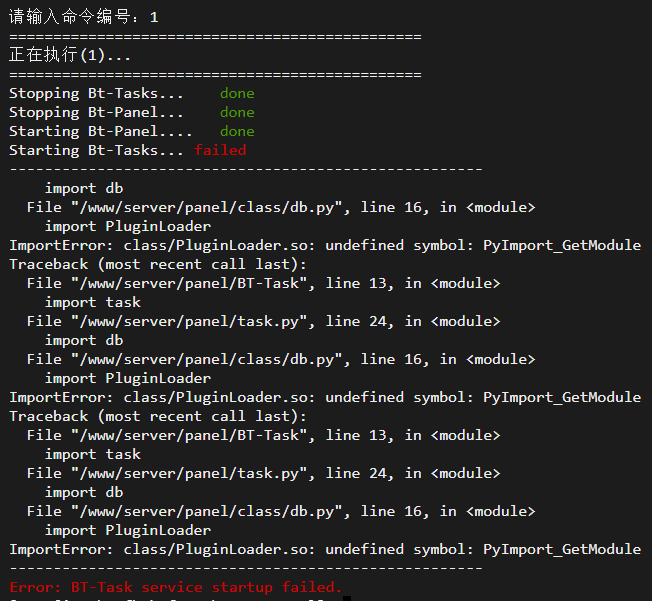Viewport: 652px width, 601px height.
Task: Click the first ImportError PluginLoader.so line
Action: (325, 245)
